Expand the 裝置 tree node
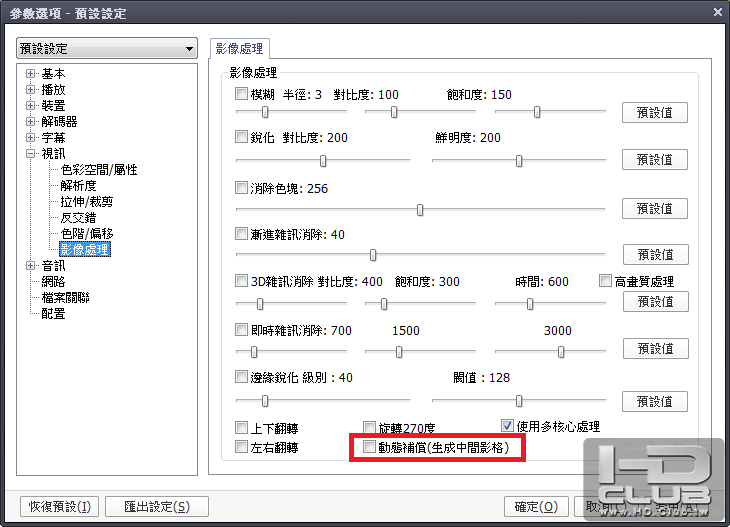 click(x=30, y=106)
